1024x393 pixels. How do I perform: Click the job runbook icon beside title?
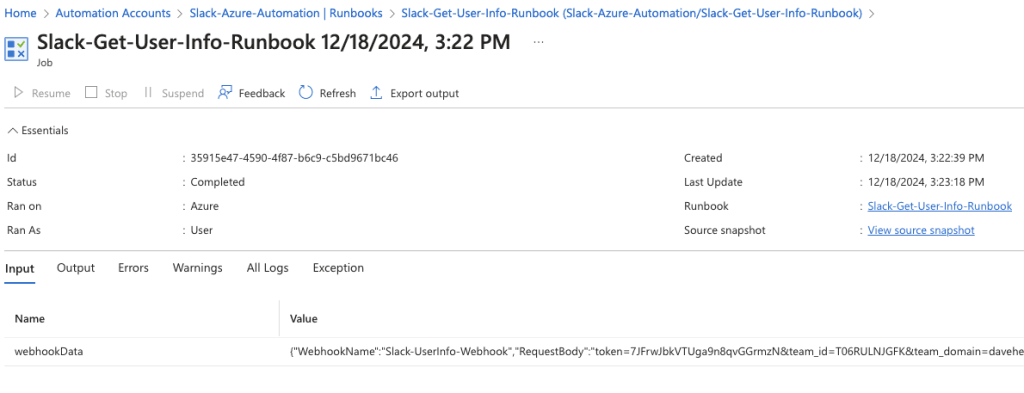[x=16, y=49]
